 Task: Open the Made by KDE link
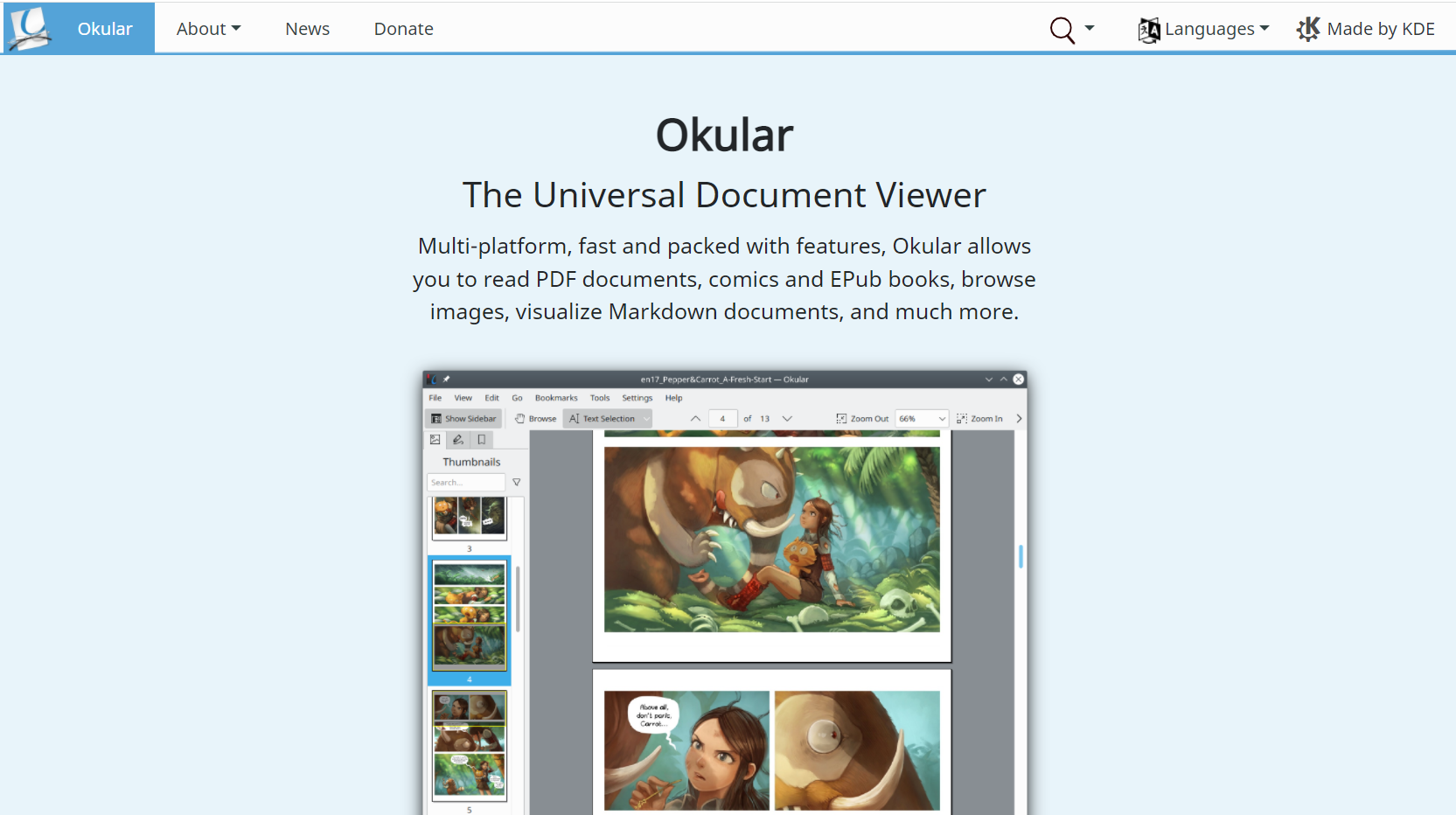tap(1381, 29)
